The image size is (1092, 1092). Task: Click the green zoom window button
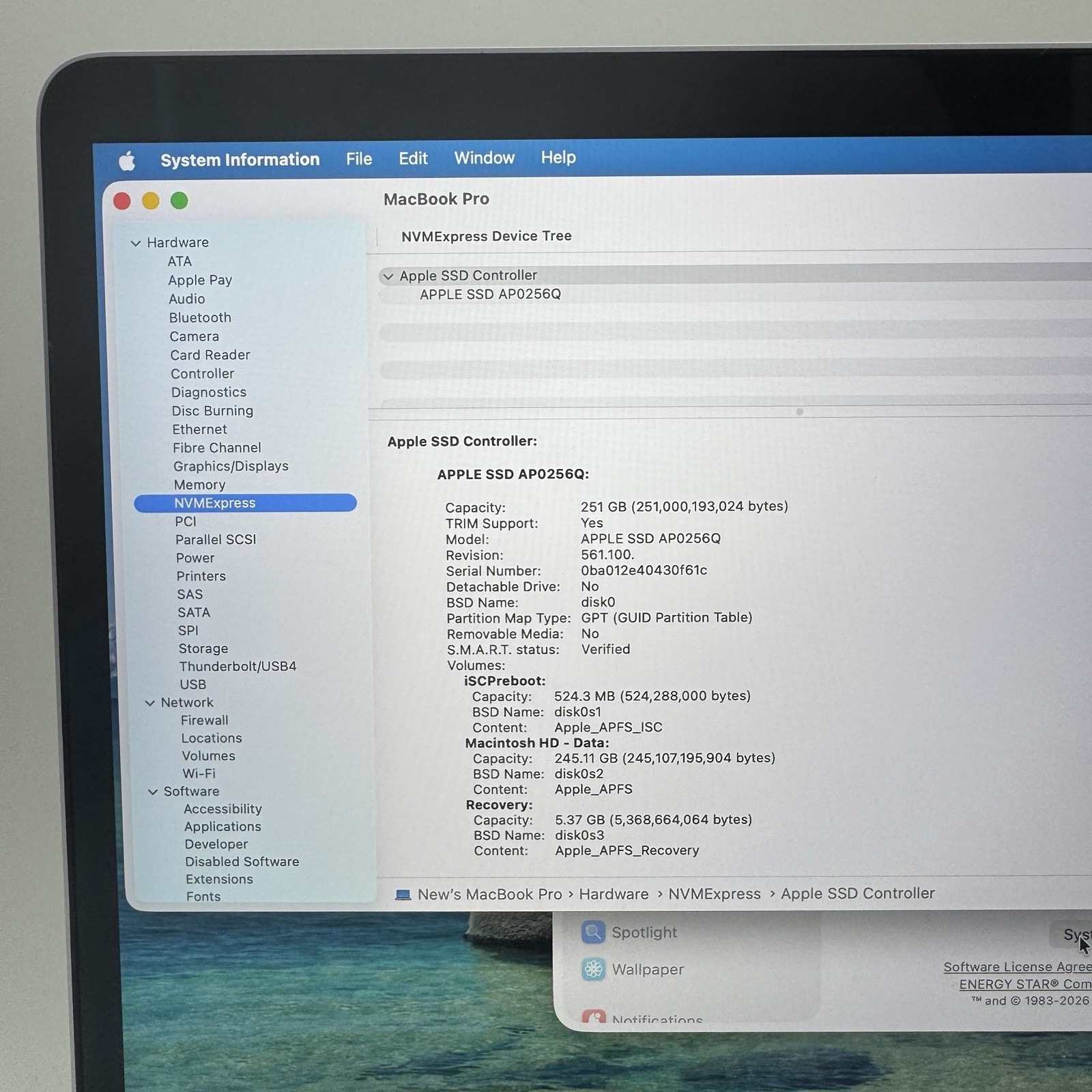pos(179,201)
